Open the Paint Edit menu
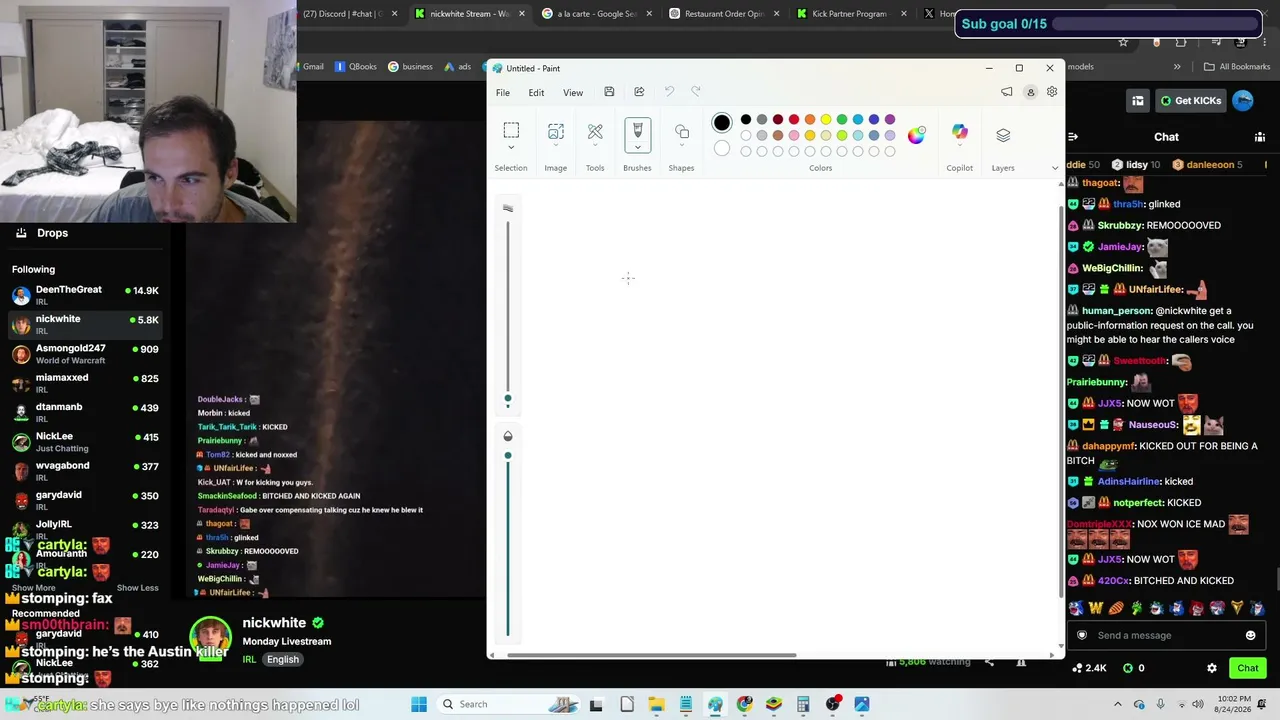The height and width of the screenshot is (720, 1280). pos(536,93)
